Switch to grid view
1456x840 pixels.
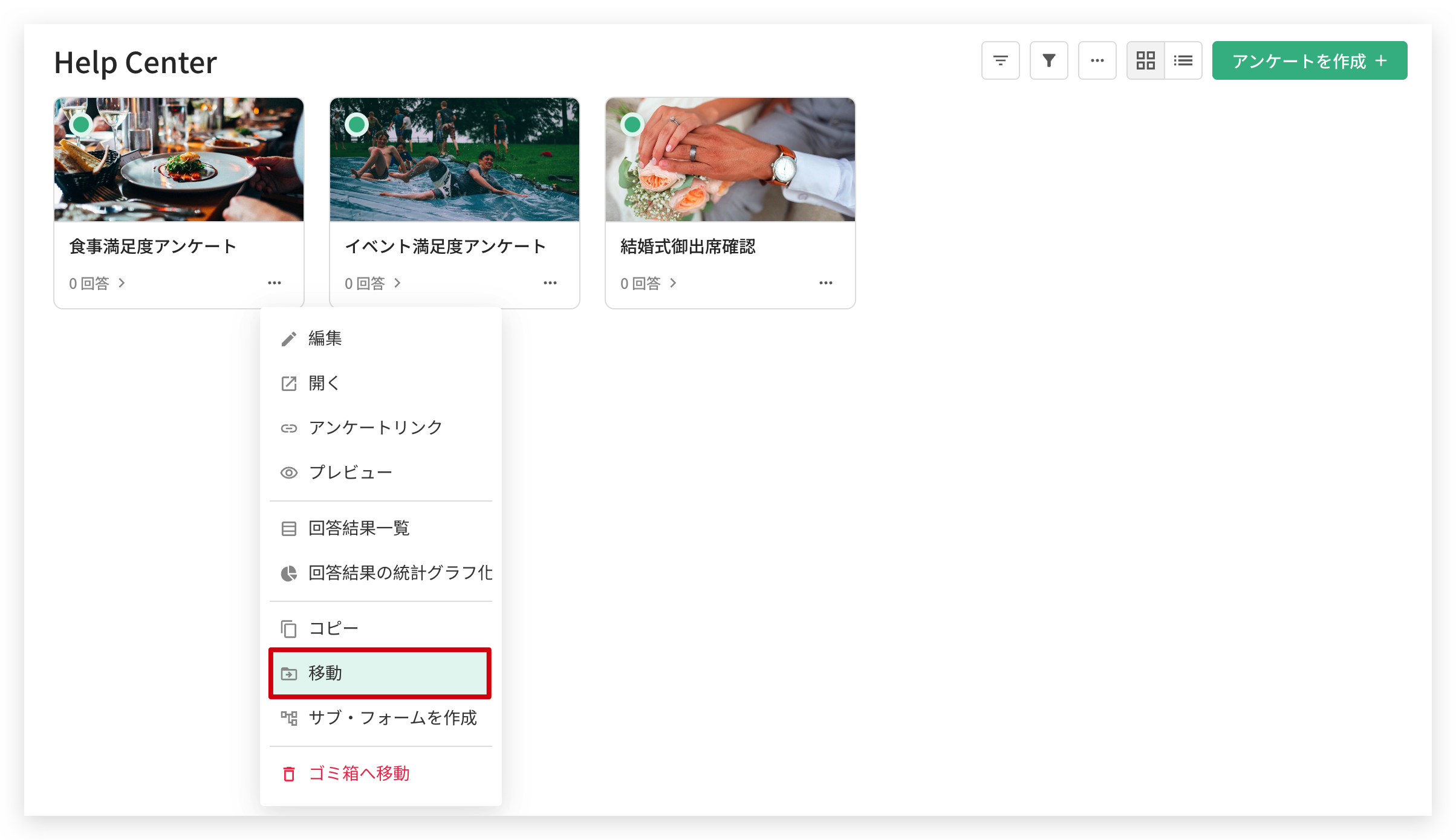tap(1145, 60)
